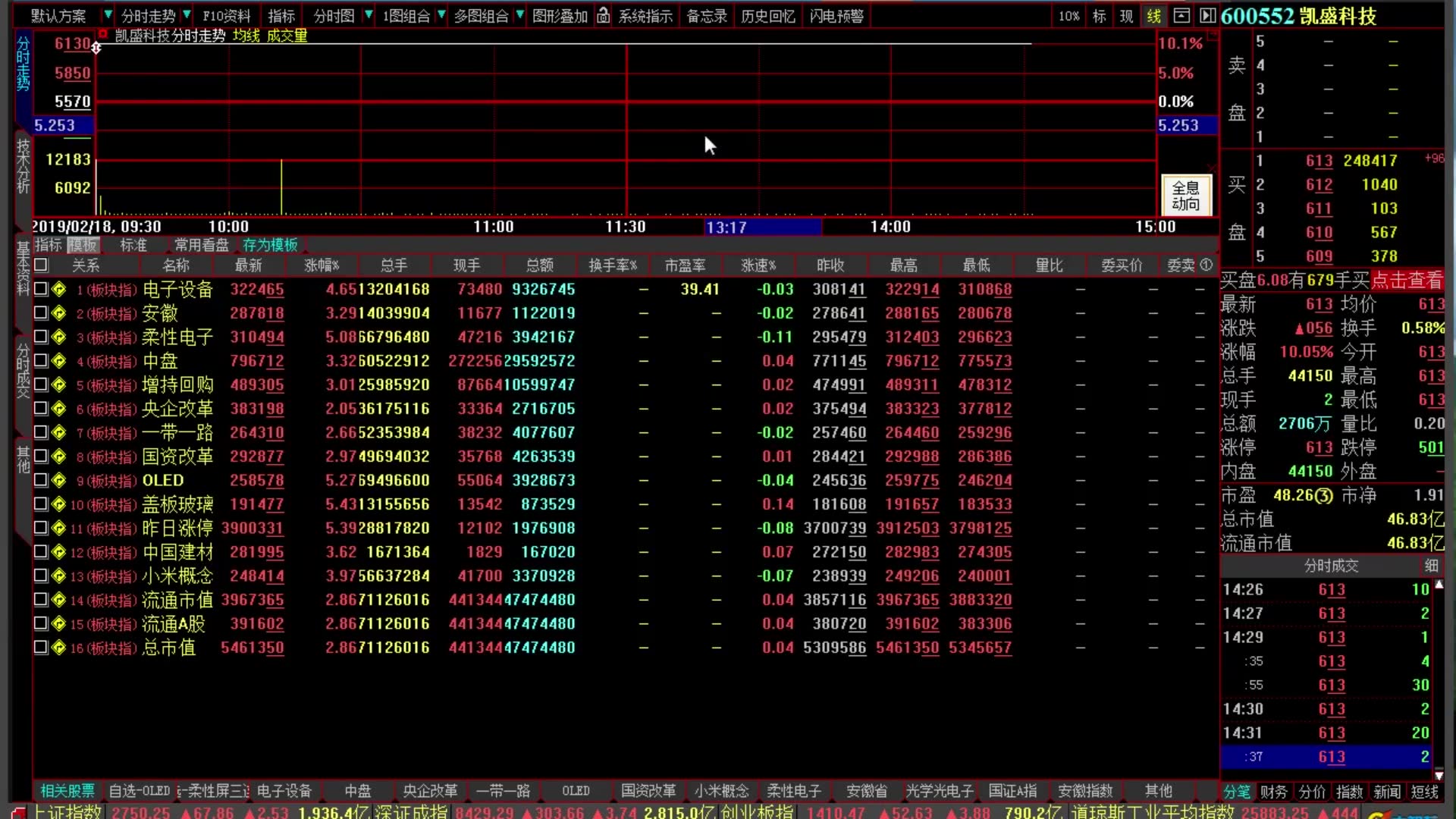The image size is (1456, 819).
Task: Open the 小米概念 bottom tab
Action: [721, 791]
